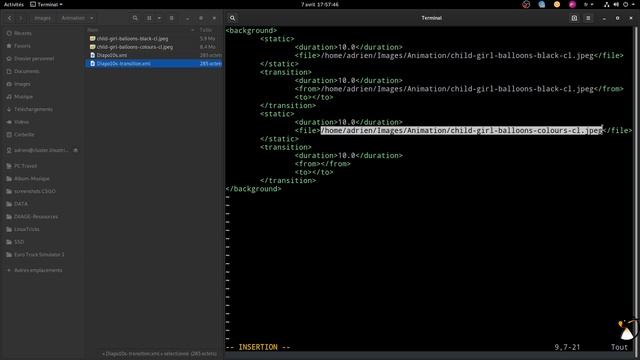
Task: Click the -- INSERTION -- mode indicator
Action: (x=258, y=347)
